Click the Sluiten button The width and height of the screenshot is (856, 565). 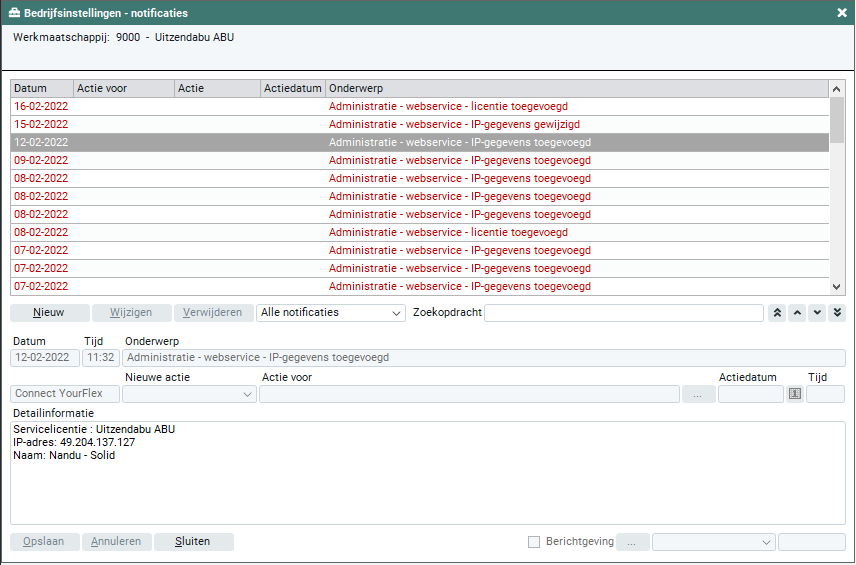click(193, 542)
